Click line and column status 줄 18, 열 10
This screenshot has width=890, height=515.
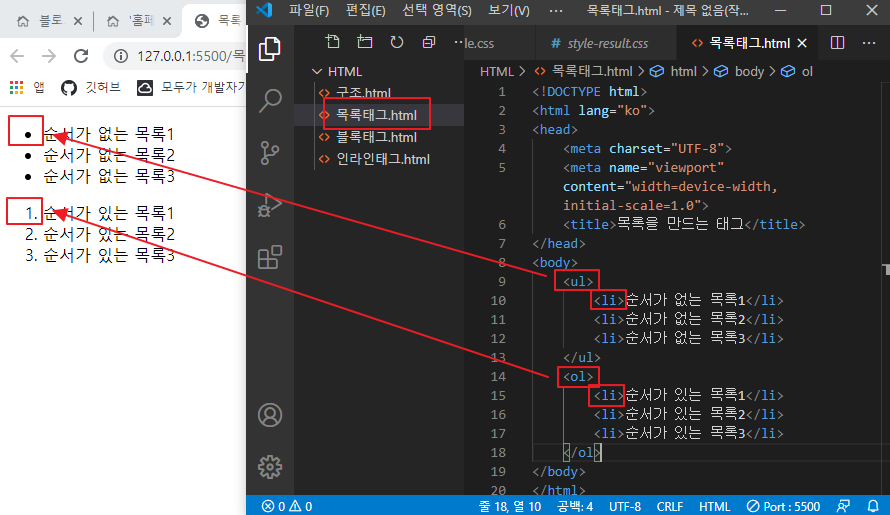coord(510,506)
